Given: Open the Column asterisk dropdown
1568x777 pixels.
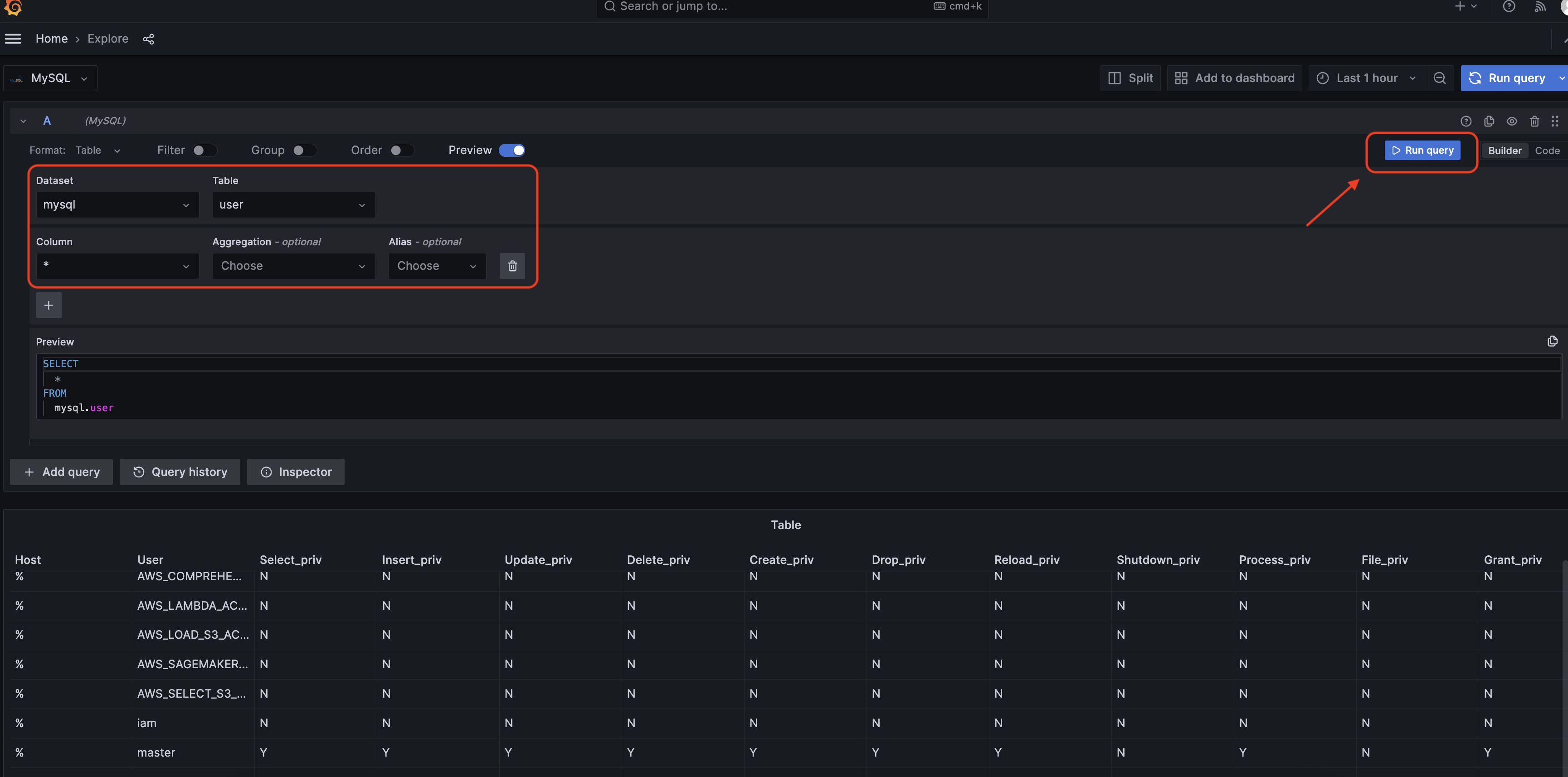Looking at the screenshot, I should (x=117, y=266).
